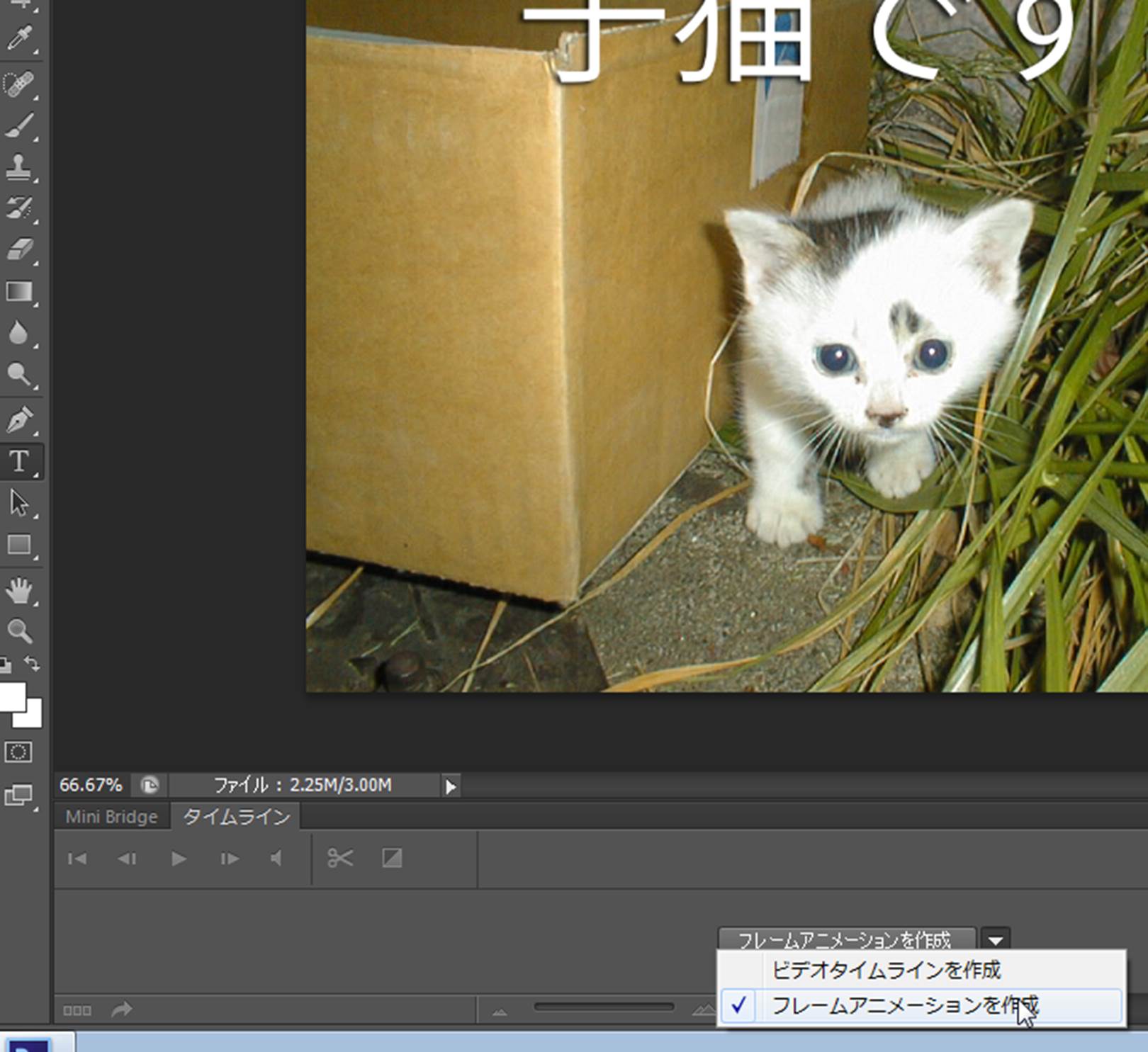
Task: Click the Horizontal Type tool
Action: 19,462
